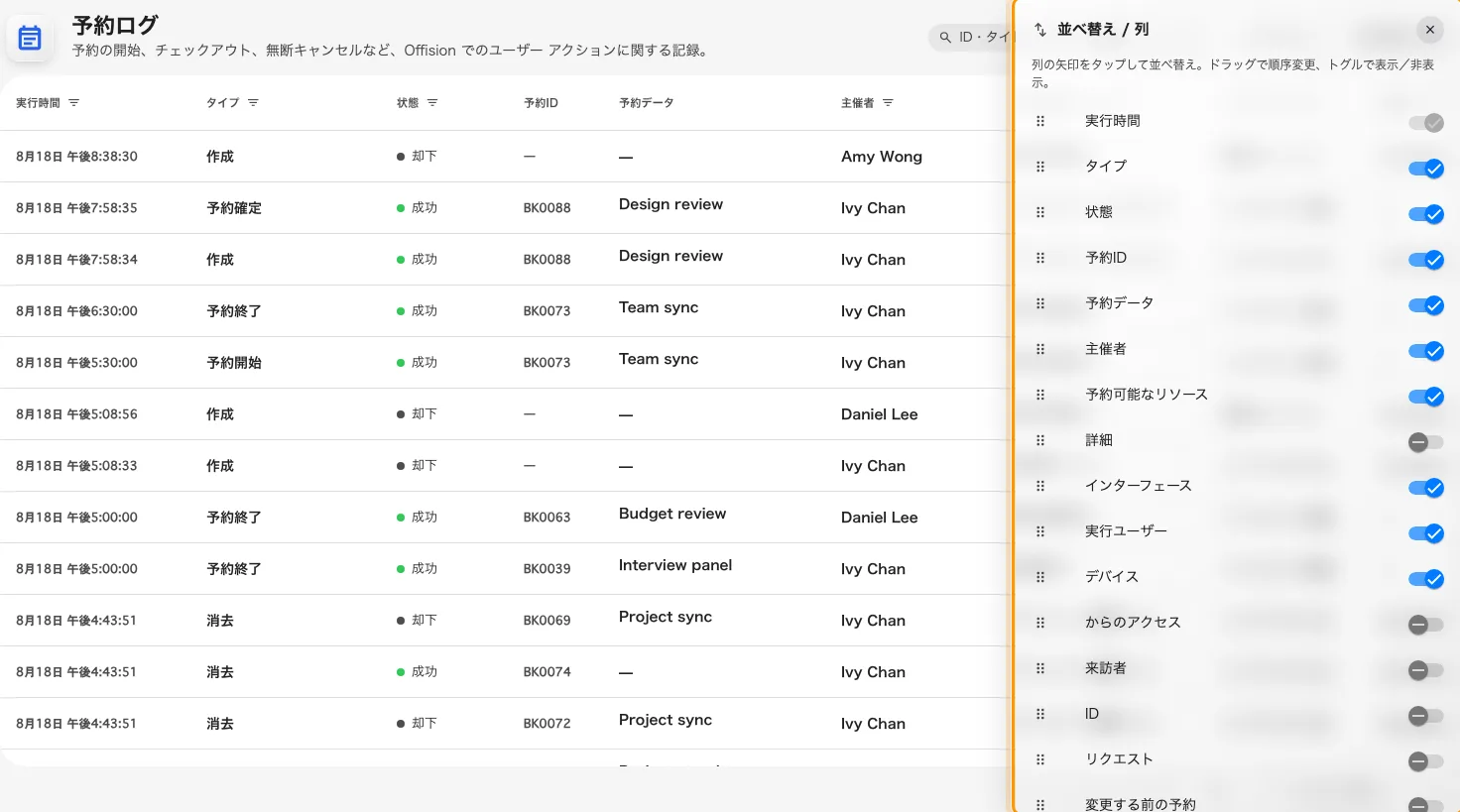Screen dimensions: 1460x812
Task: Toggle the 実行ユーザー column switch
Action: click(x=1426, y=533)
